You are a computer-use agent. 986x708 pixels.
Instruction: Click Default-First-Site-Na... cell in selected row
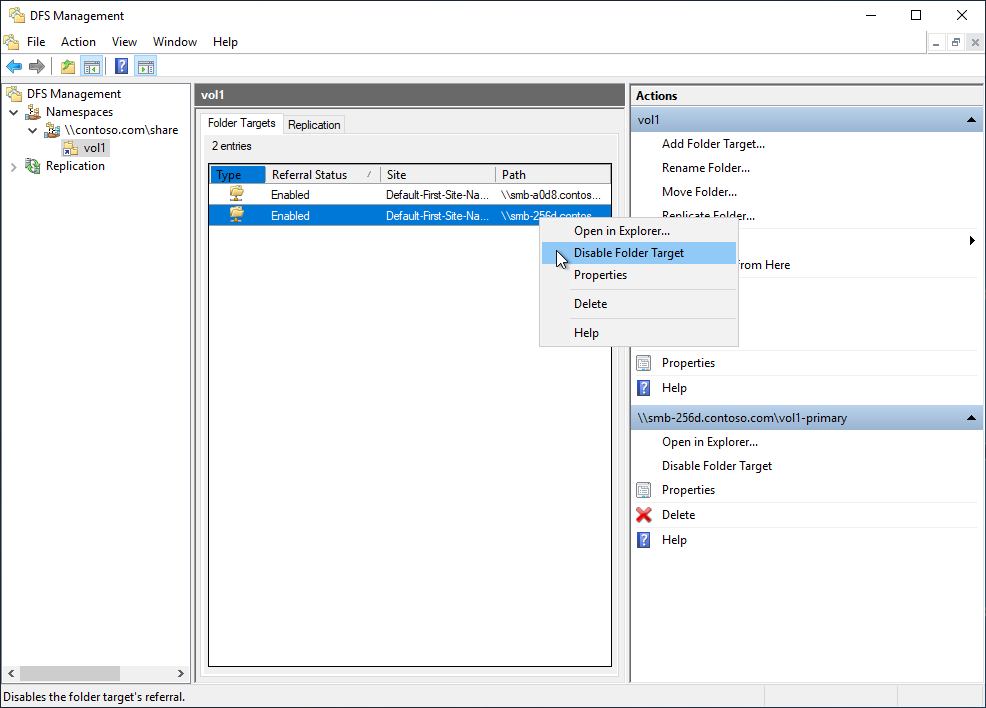coord(437,216)
